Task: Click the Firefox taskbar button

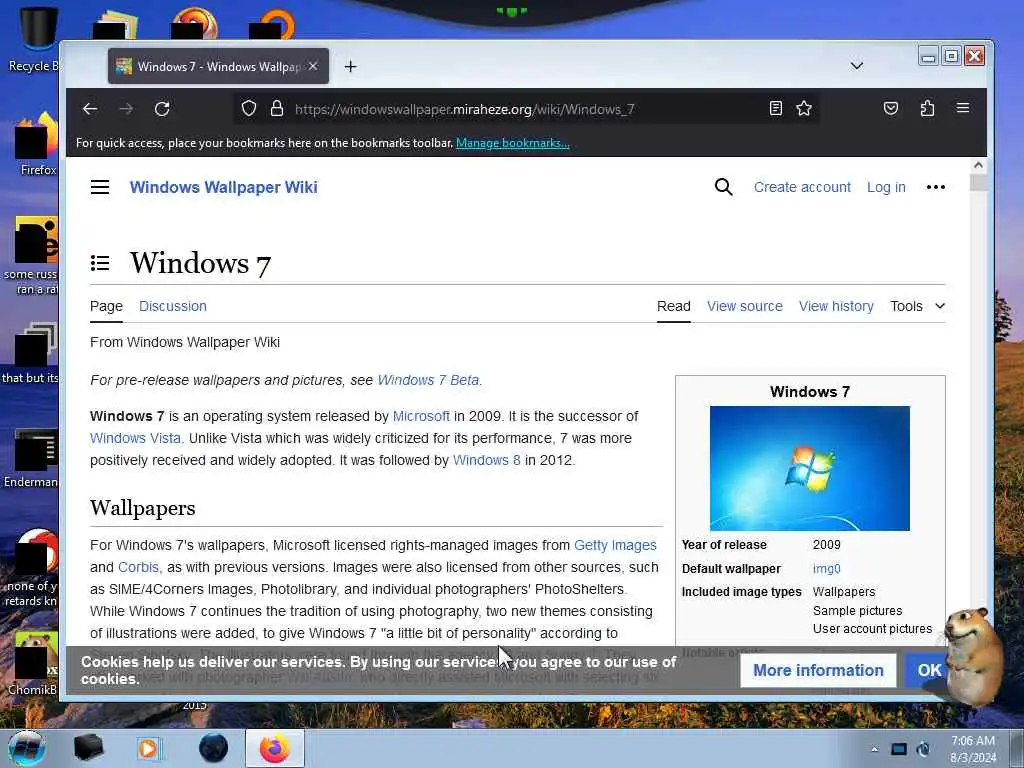Action: click(274, 748)
